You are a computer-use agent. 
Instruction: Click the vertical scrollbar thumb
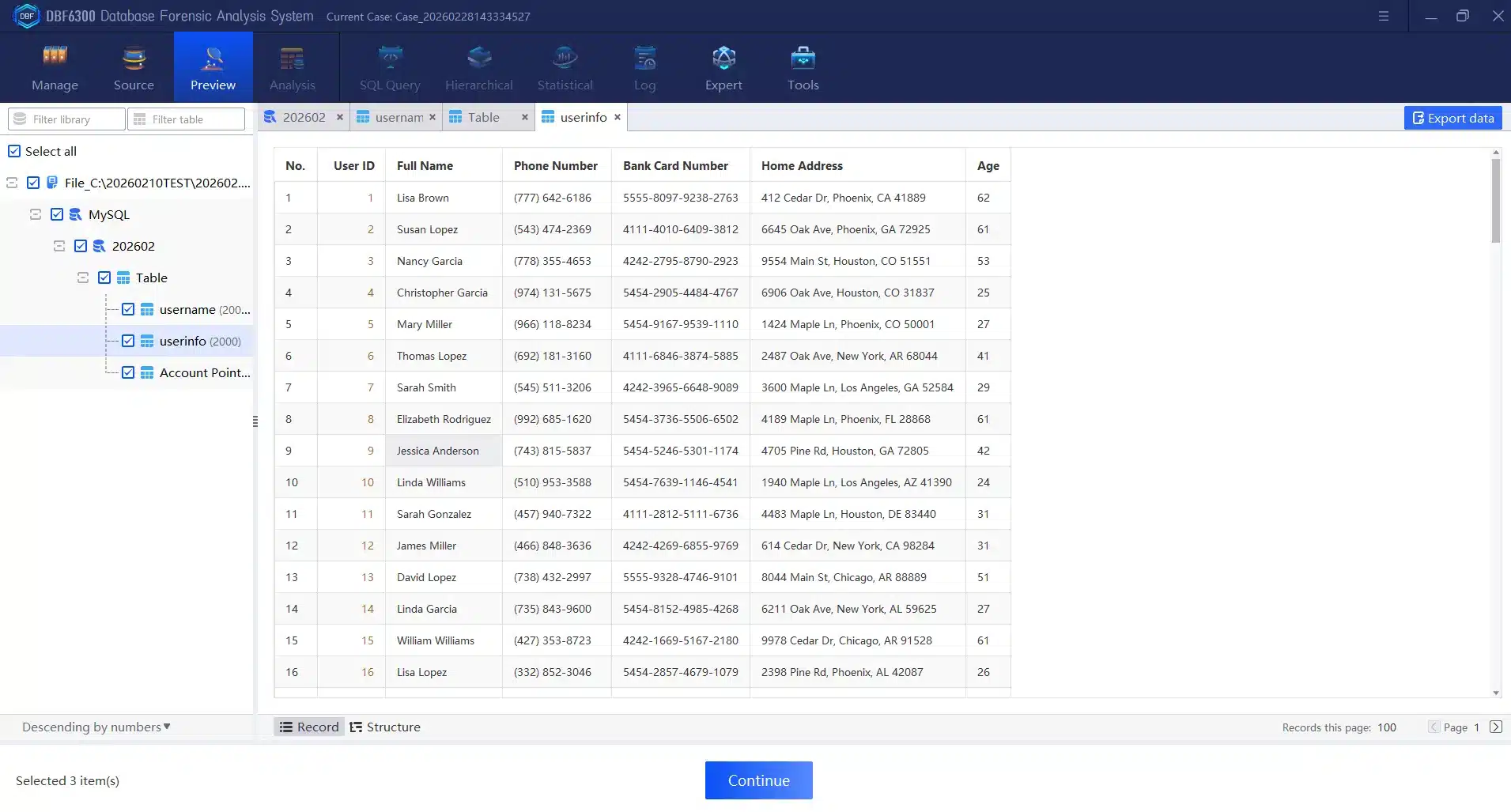click(1495, 201)
